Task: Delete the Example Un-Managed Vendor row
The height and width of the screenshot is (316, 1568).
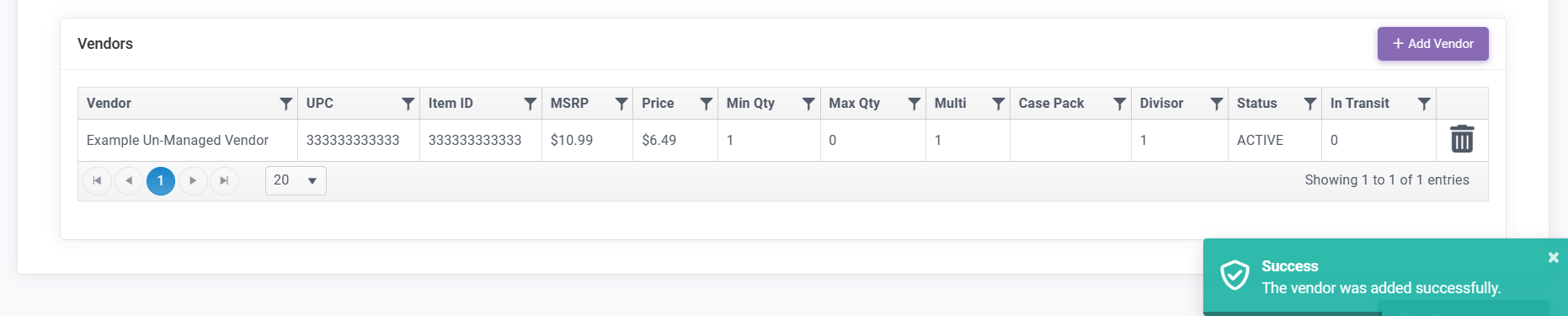Action: coord(1462,139)
